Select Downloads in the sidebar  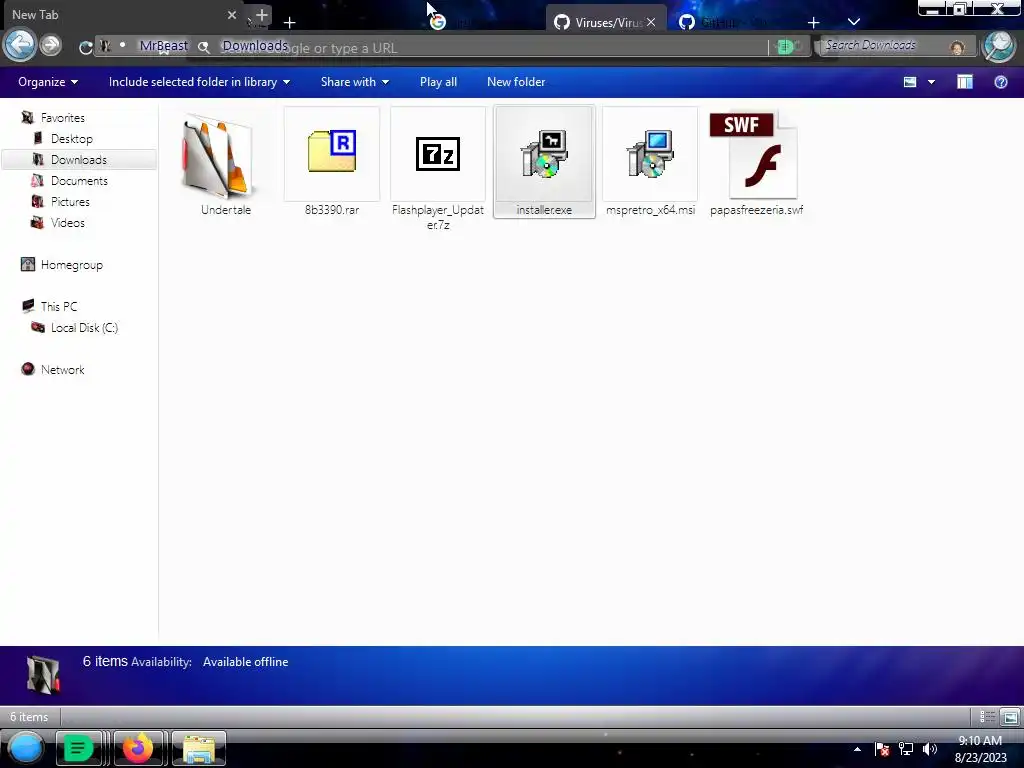tap(78, 159)
